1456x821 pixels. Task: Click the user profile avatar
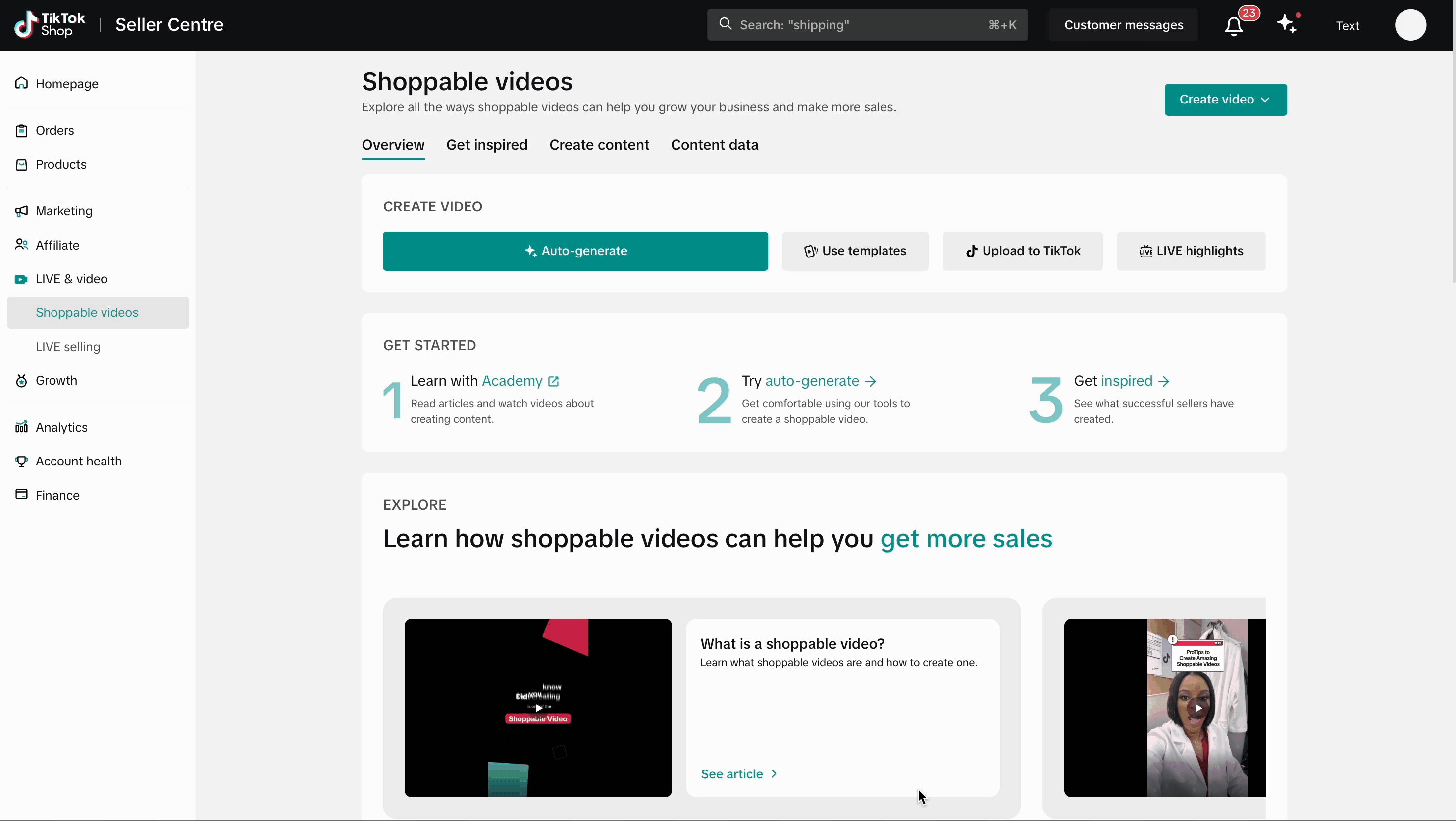pos(1410,25)
